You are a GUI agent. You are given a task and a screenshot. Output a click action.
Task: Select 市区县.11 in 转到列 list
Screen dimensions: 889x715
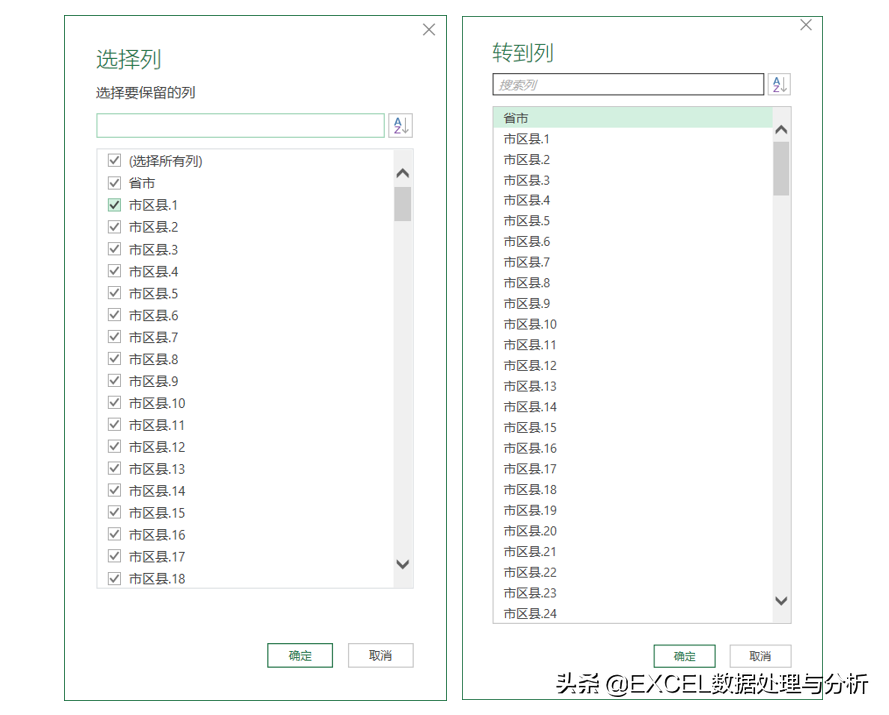(633, 345)
